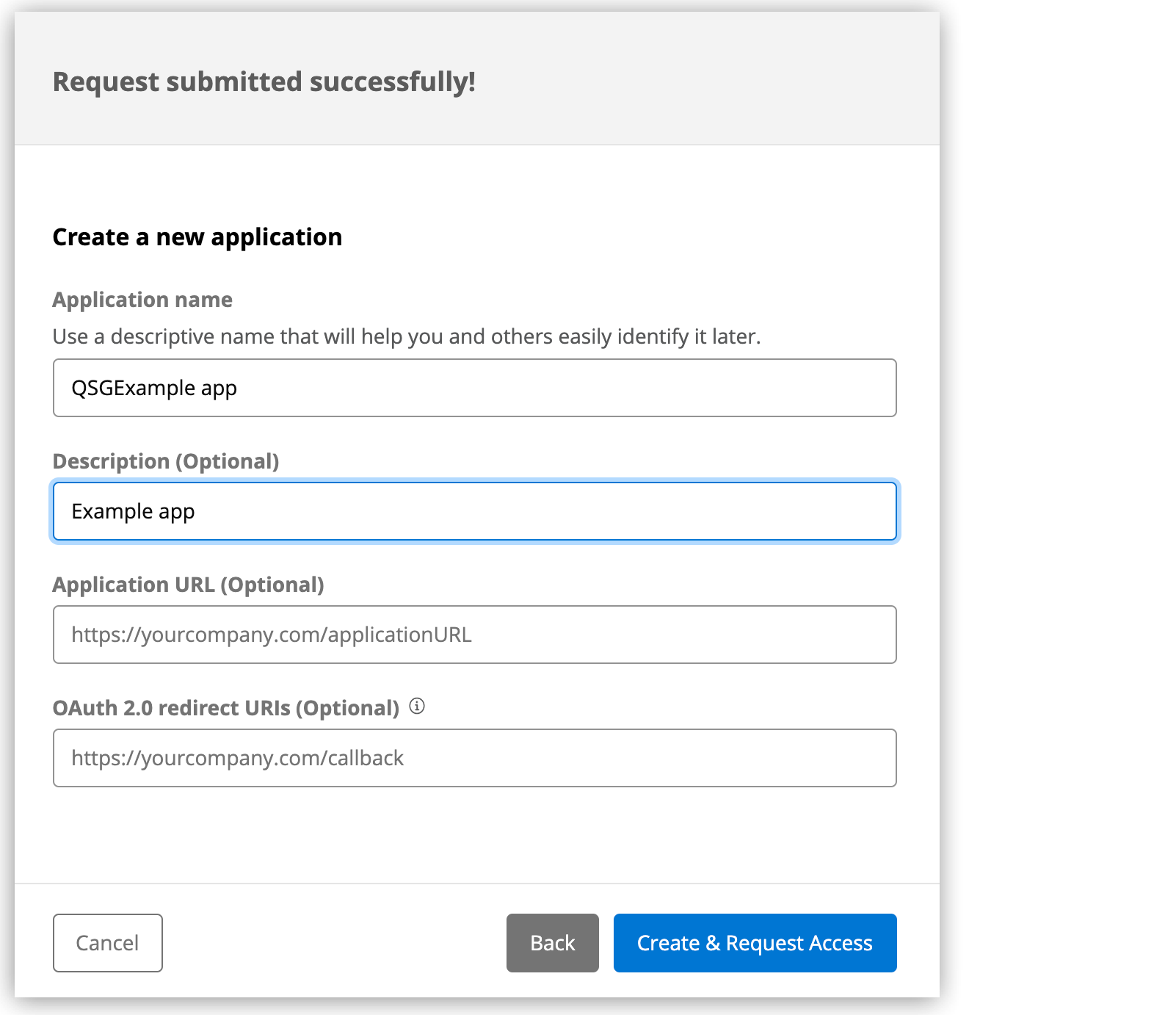The width and height of the screenshot is (1176, 1015).
Task: Click the OAuth redirect URIs input field
Action: click(473, 758)
